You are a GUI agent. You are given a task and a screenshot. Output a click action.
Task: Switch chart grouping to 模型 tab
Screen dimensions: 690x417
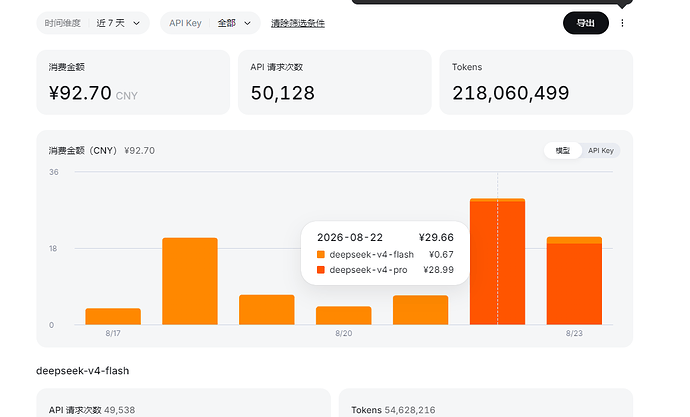(562, 150)
